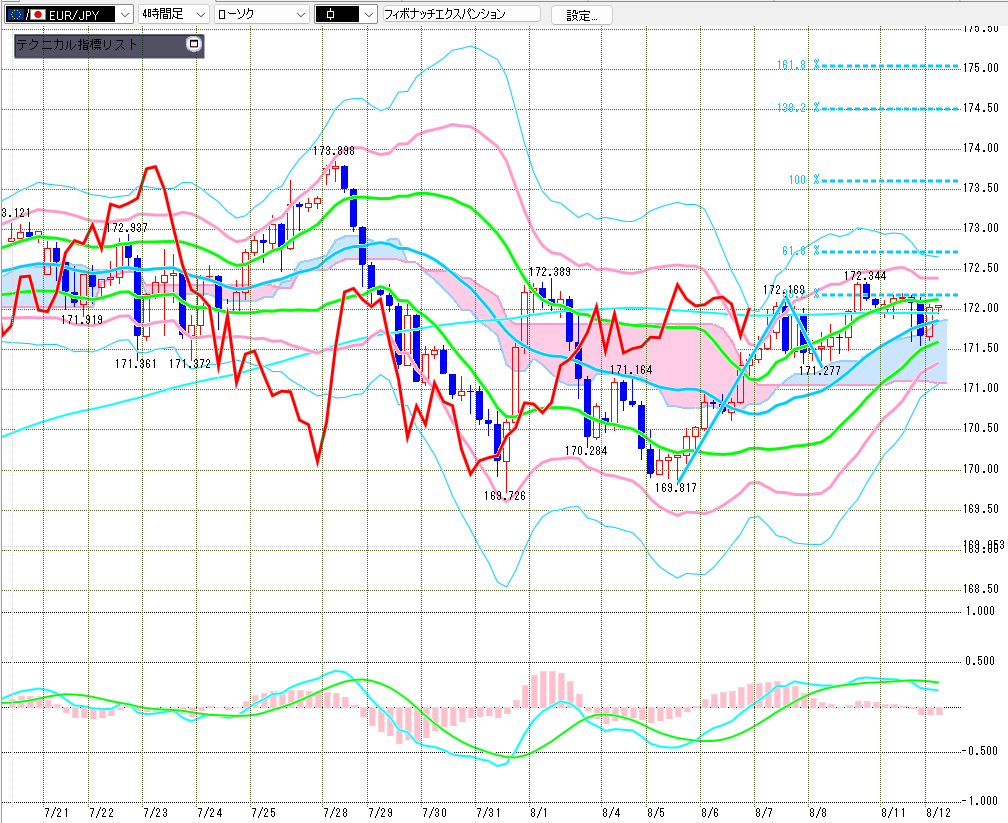Click the 175.00 price axis label

981,68
